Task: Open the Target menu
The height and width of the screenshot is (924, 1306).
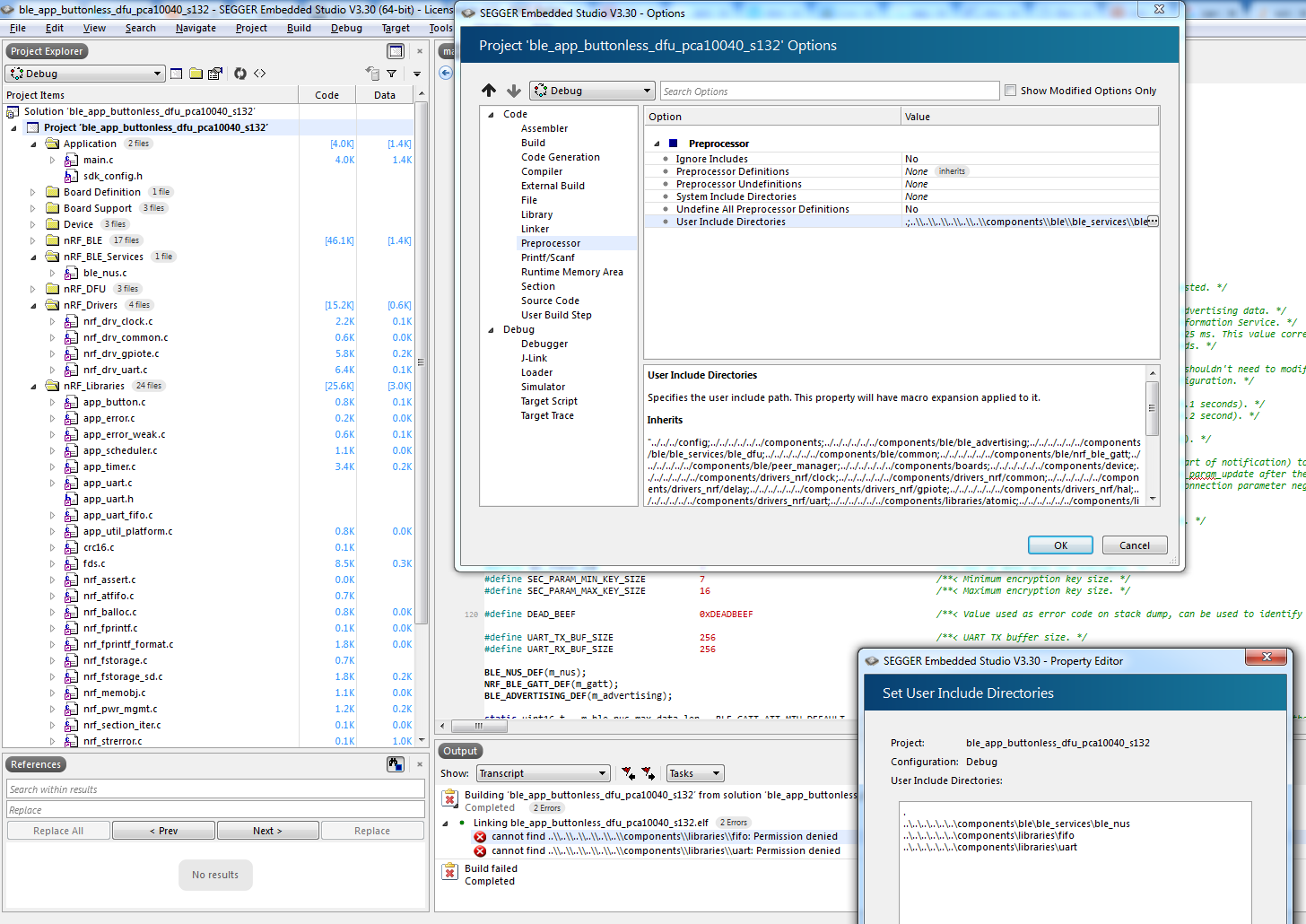Action: (x=396, y=28)
